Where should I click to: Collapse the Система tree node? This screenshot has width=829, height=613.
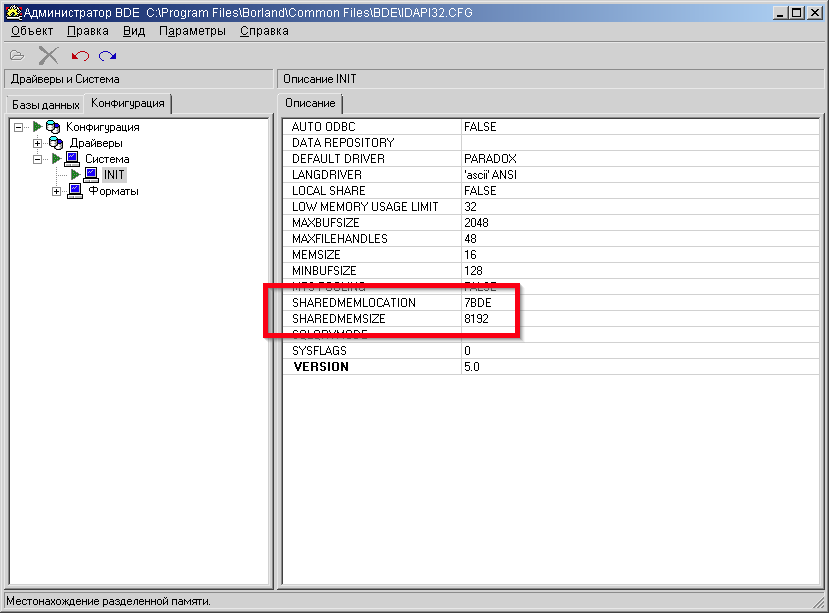38,159
